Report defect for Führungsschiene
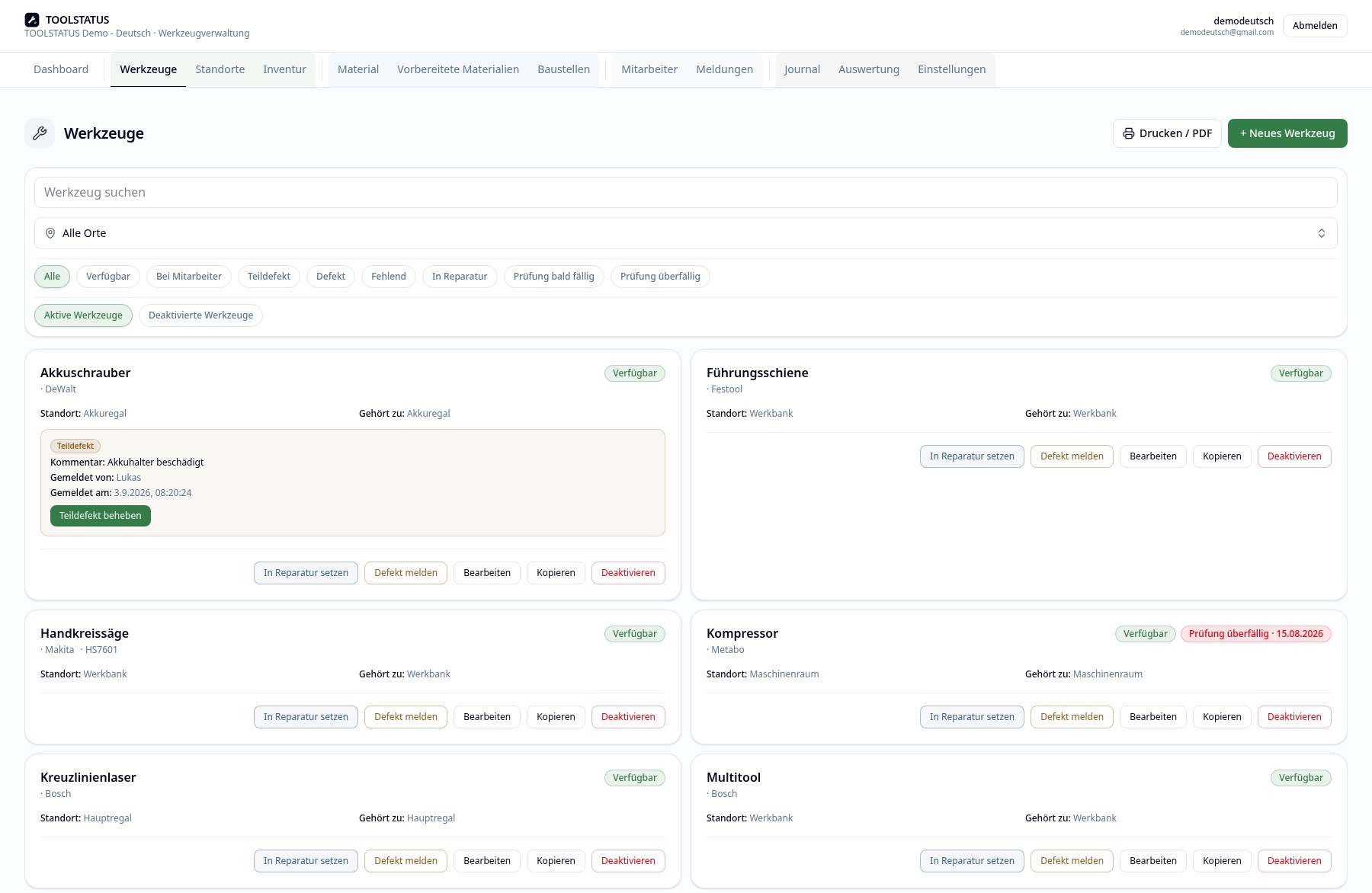This screenshot has height=893, width=1372. tap(1072, 456)
